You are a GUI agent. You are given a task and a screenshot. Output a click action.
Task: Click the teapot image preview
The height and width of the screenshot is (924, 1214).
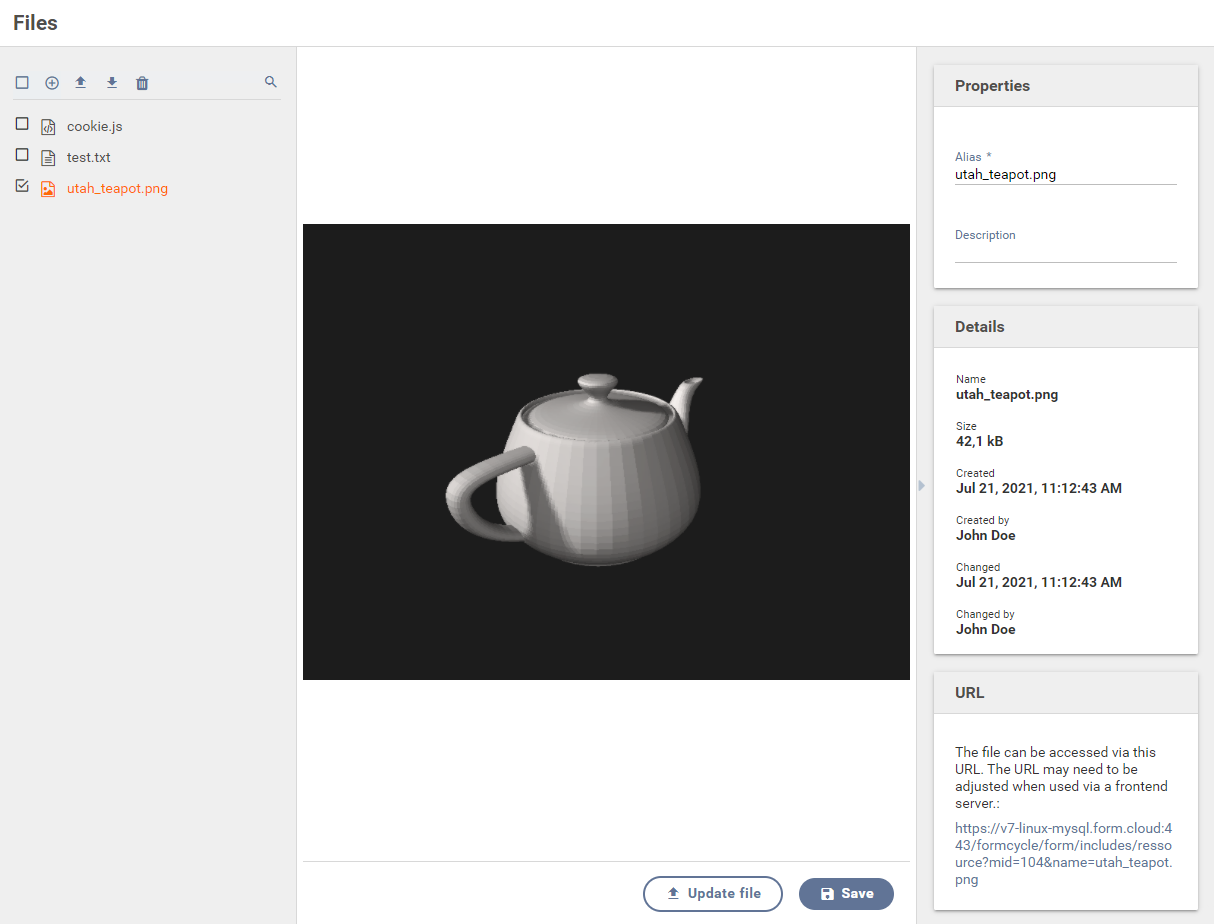(606, 452)
